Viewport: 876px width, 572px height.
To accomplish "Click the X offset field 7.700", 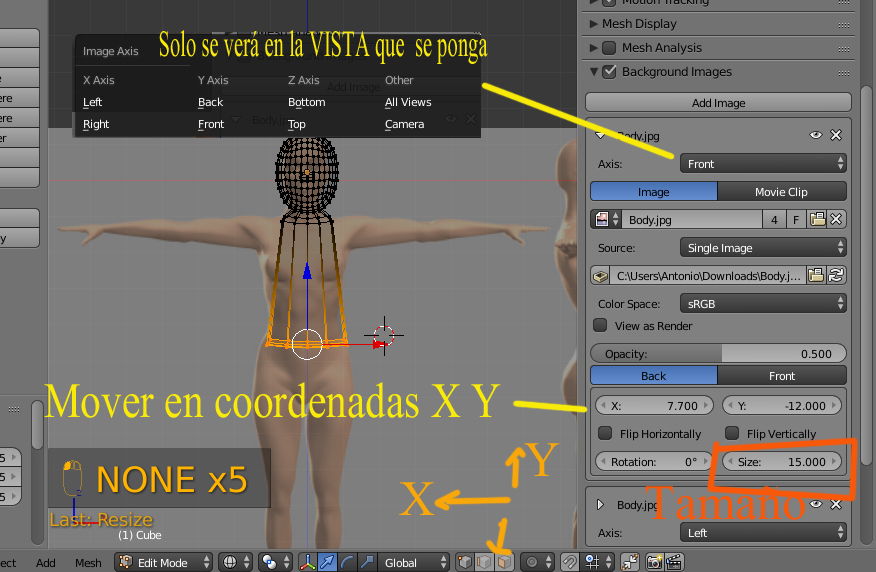I will point(655,406).
